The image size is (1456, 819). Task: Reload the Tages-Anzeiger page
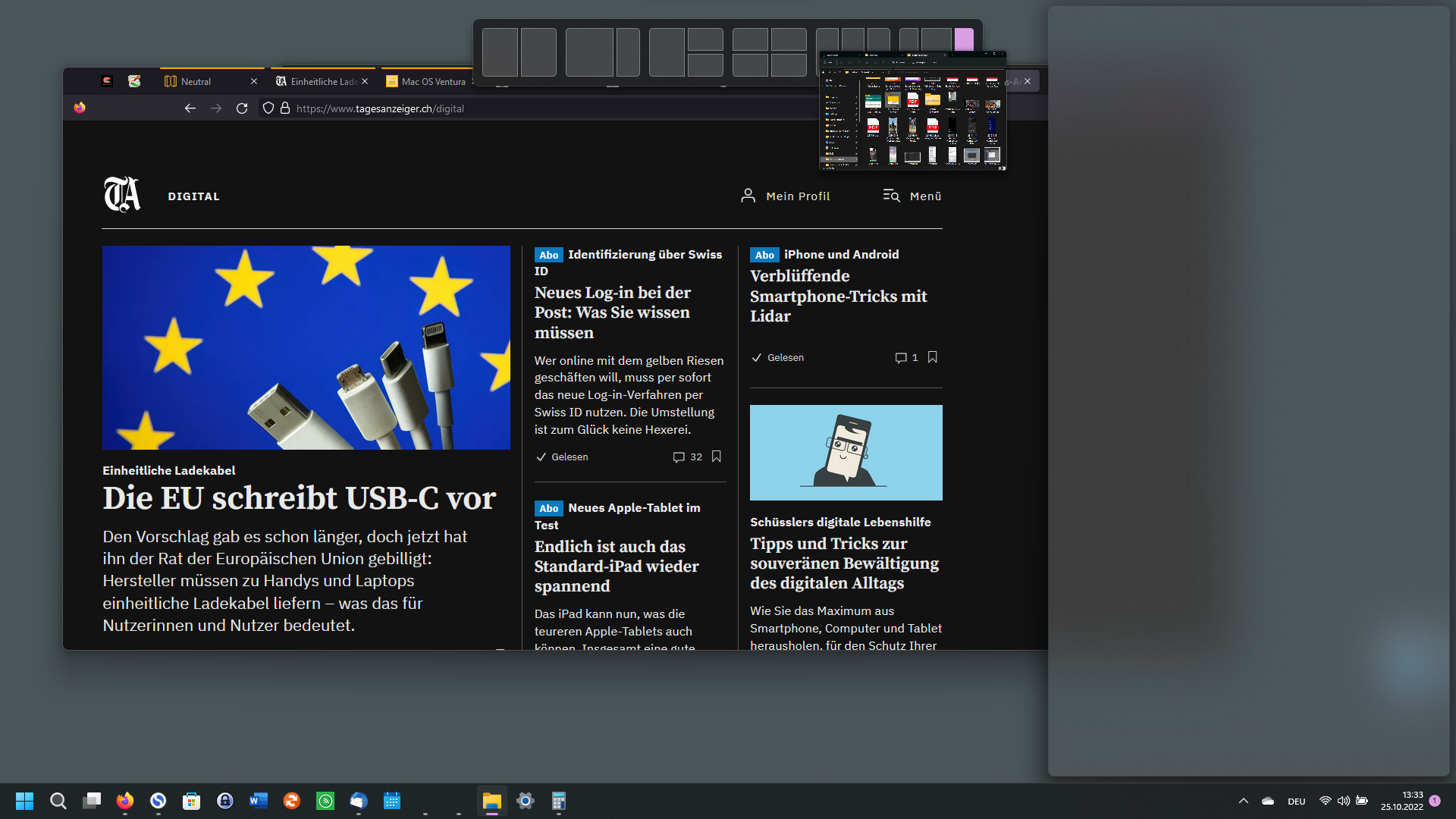(242, 108)
